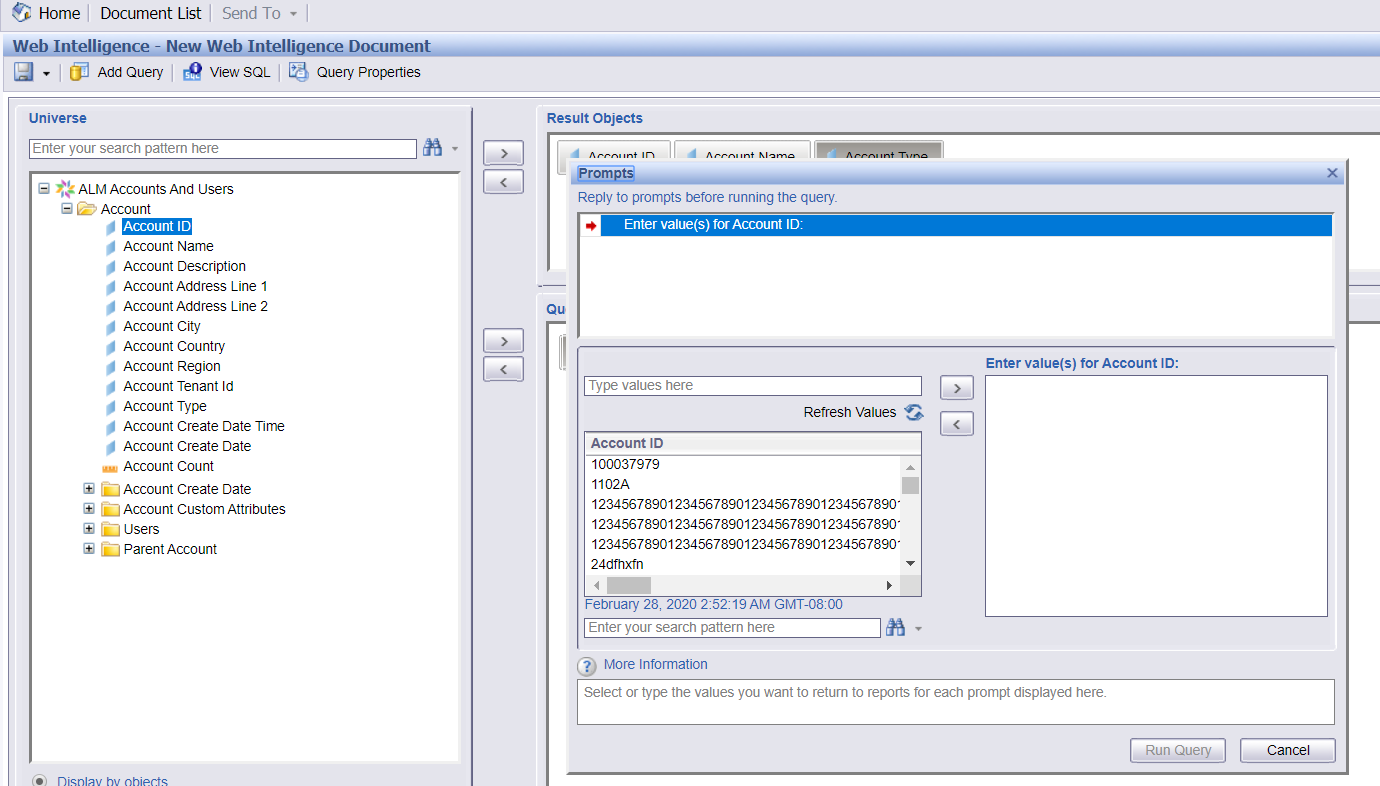This screenshot has width=1380, height=786.
Task: Click the values list horizontal scrollbar thumb
Action: coord(628,585)
